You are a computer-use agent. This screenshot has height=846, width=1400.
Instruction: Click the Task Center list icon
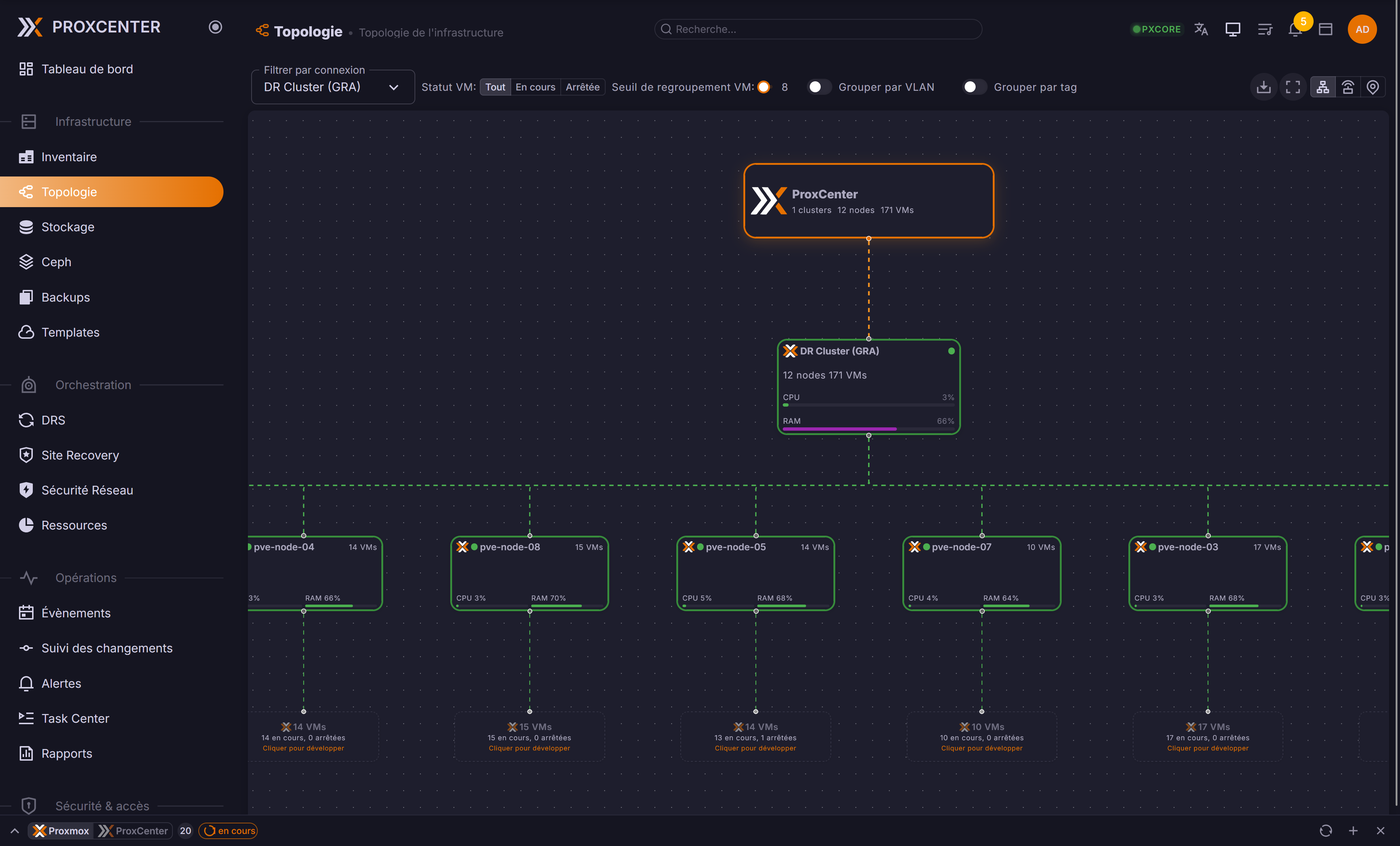click(x=26, y=718)
